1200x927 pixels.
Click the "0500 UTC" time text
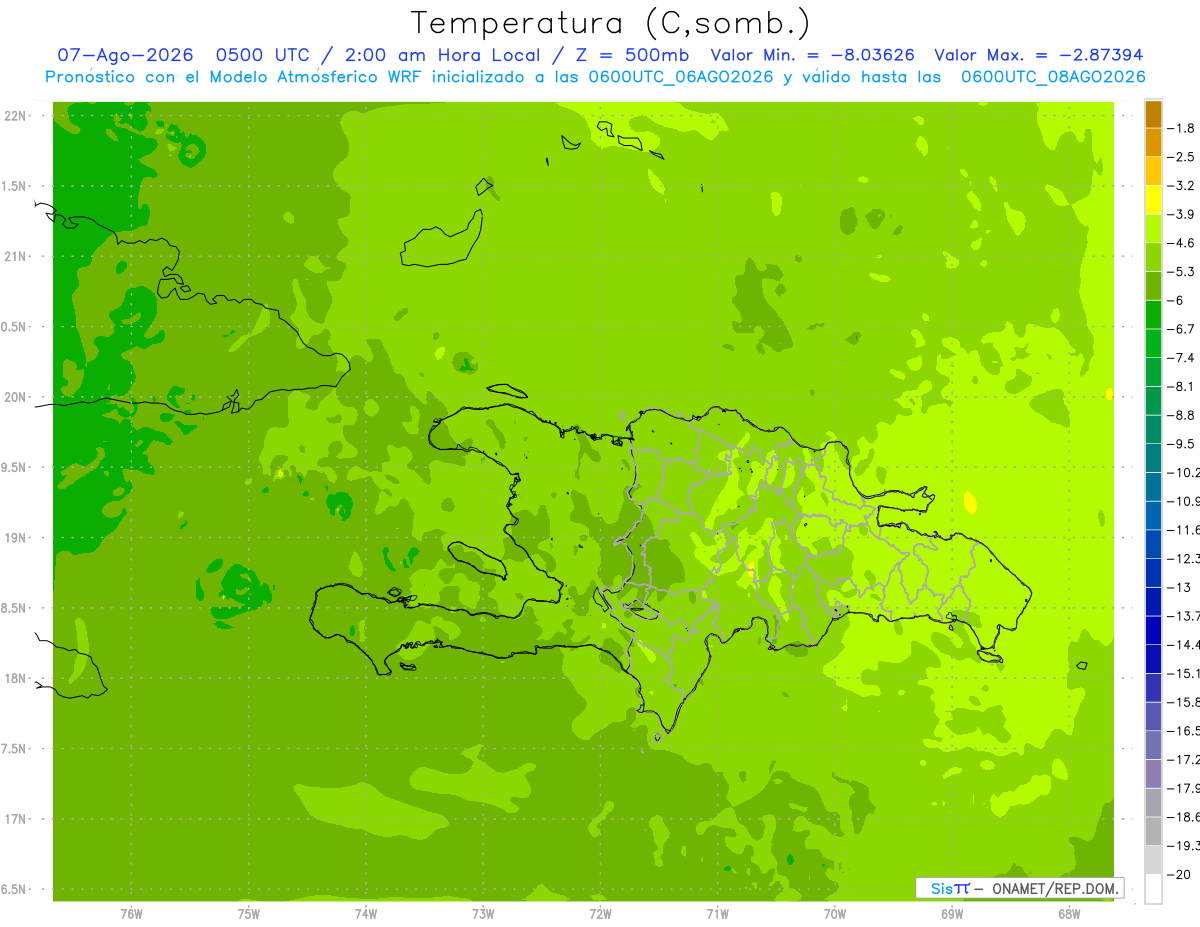264,55
